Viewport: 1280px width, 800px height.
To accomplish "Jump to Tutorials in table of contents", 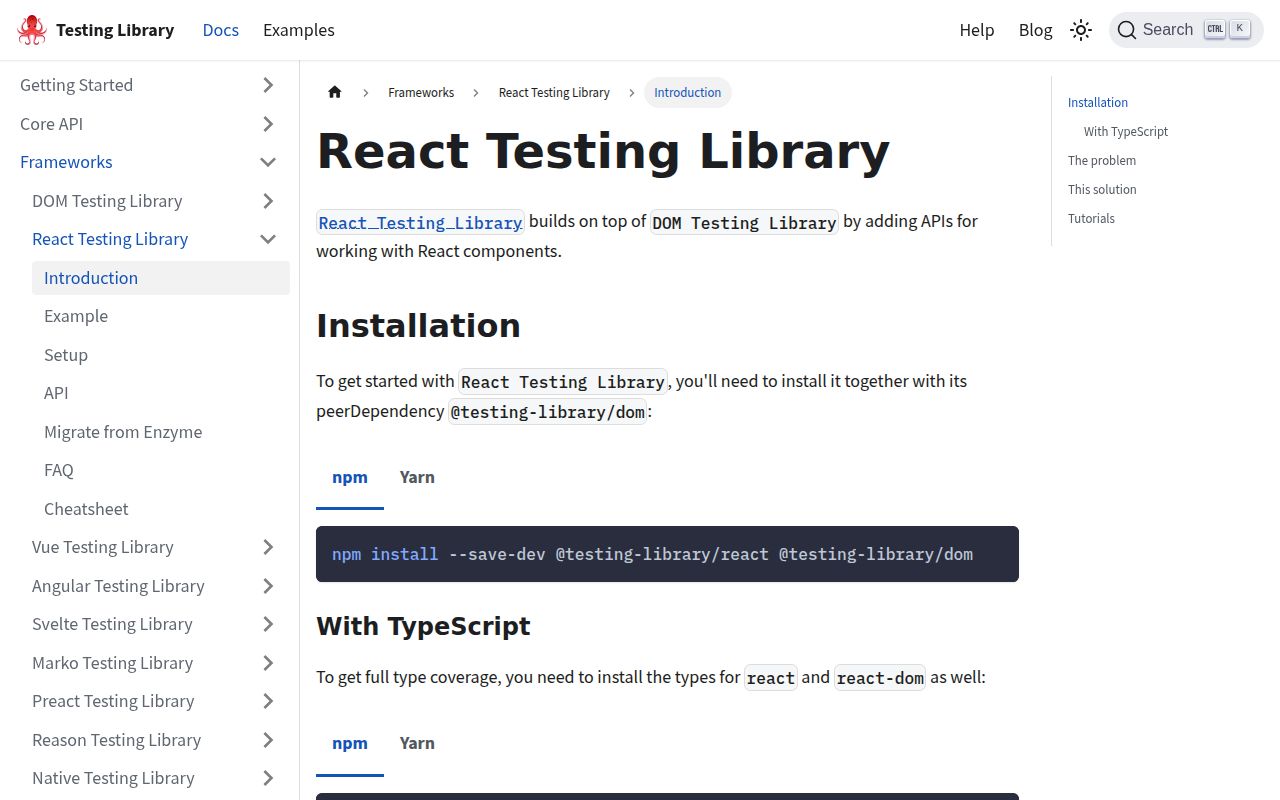I will 1091,218.
